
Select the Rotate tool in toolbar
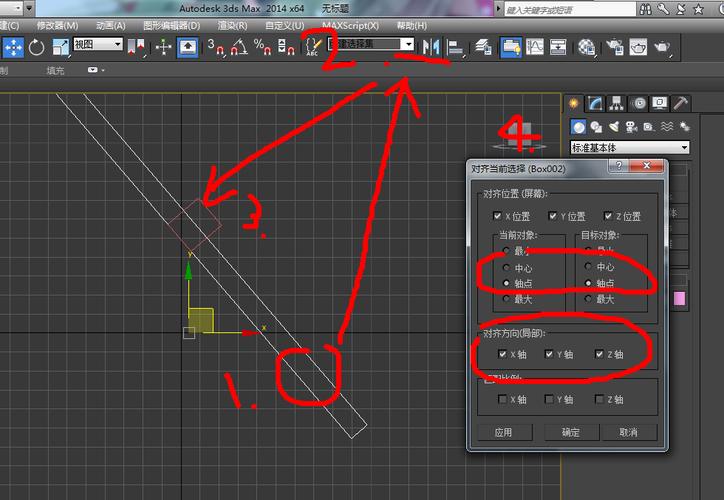(x=37, y=46)
